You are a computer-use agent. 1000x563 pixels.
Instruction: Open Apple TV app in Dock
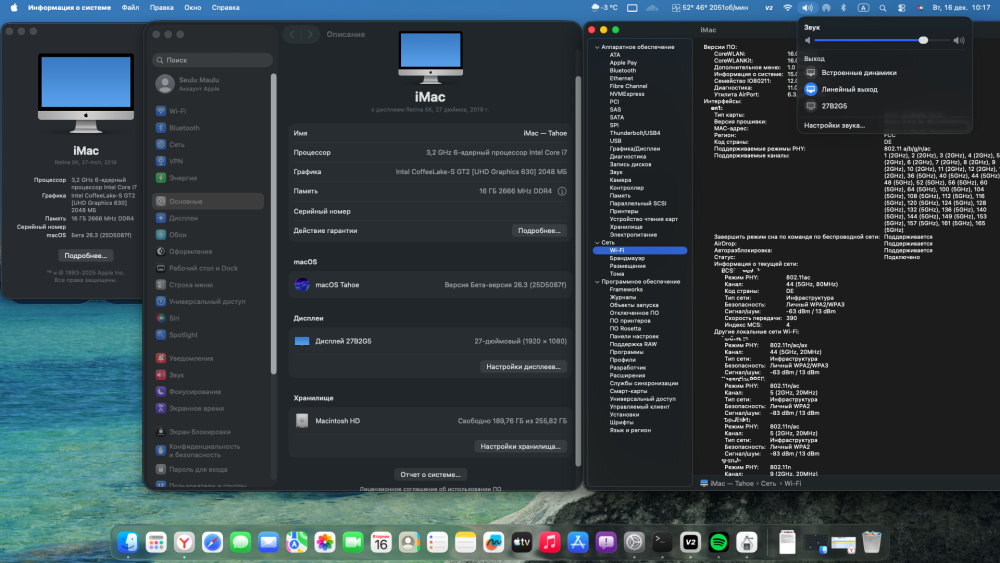522,543
